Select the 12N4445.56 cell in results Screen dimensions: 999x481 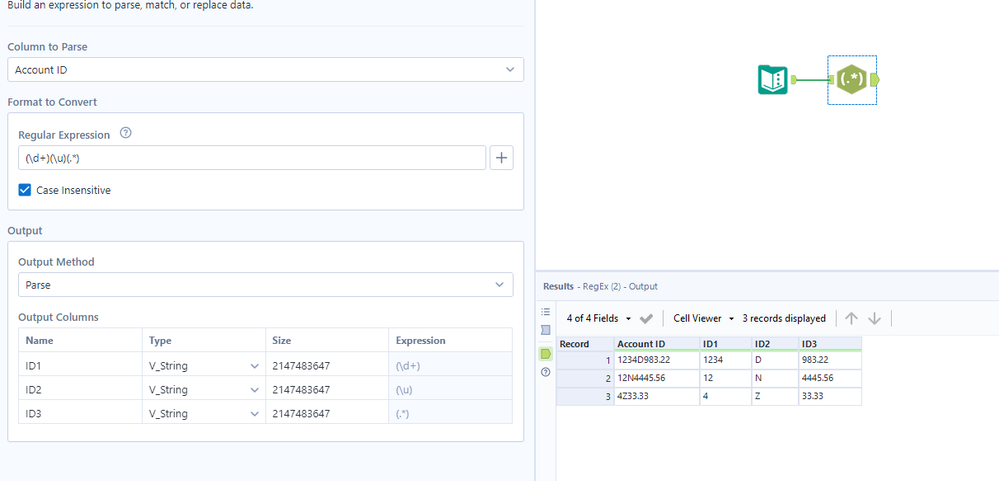[x=642, y=378]
